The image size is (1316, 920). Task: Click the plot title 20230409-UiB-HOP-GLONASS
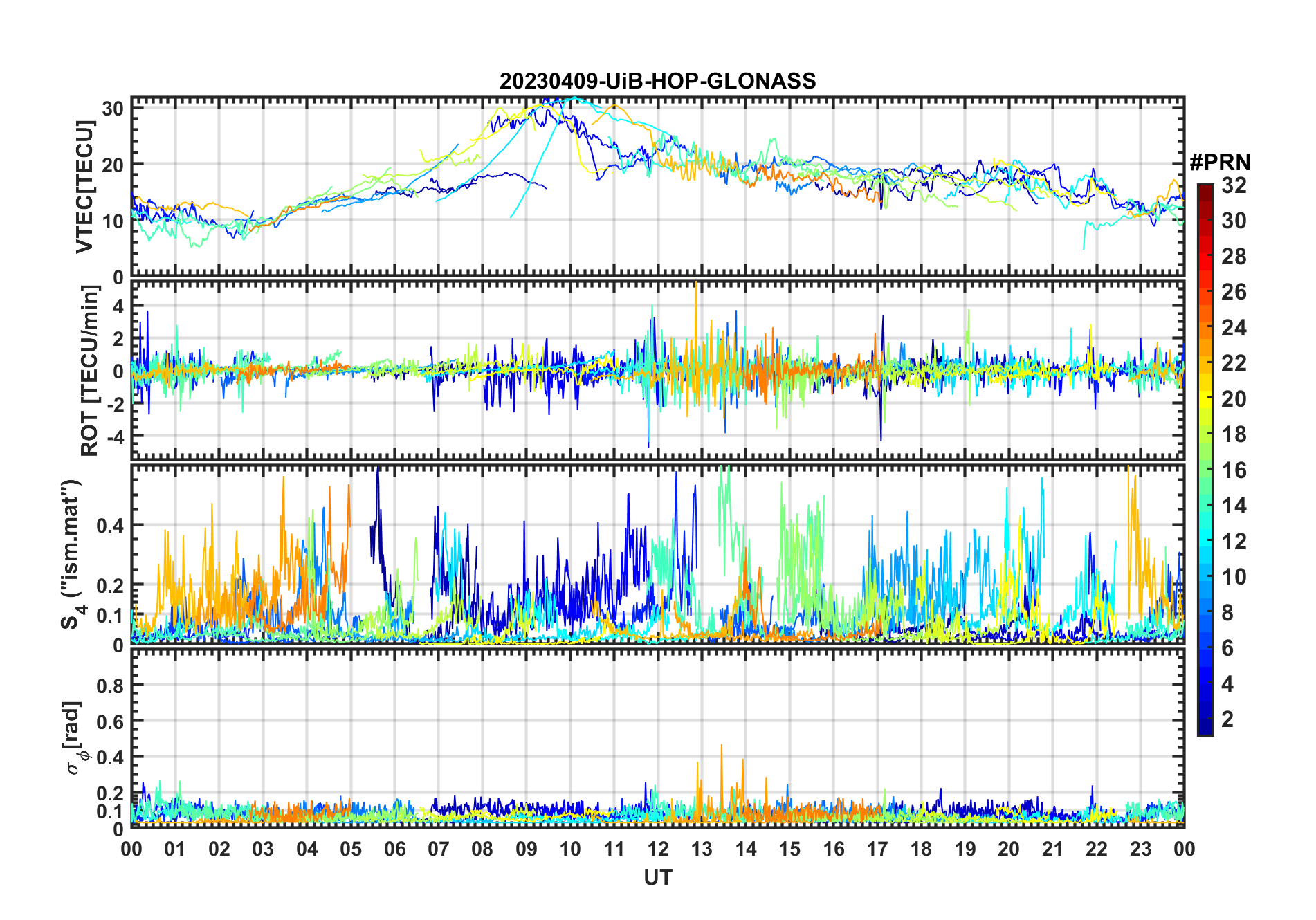(657, 81)
